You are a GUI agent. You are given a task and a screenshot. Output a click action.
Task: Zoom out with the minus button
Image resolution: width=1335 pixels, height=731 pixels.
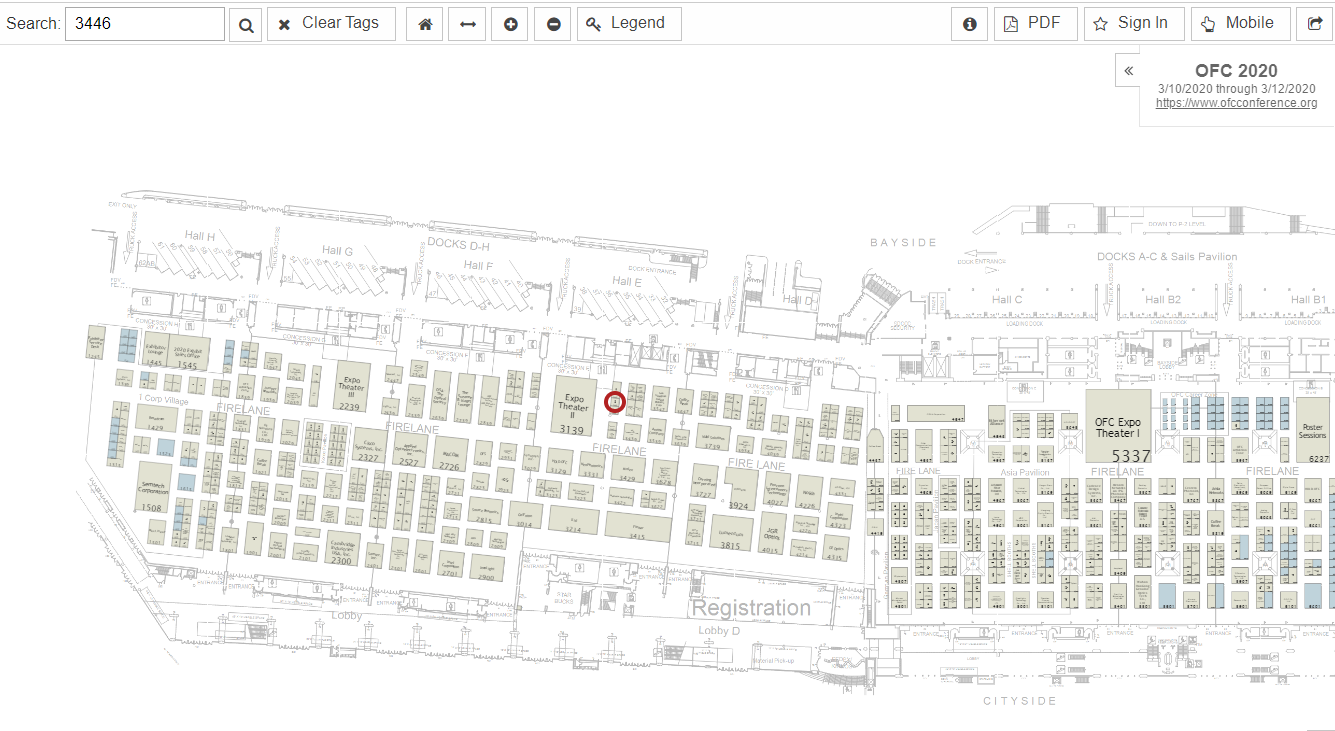[x=554, y=24]
